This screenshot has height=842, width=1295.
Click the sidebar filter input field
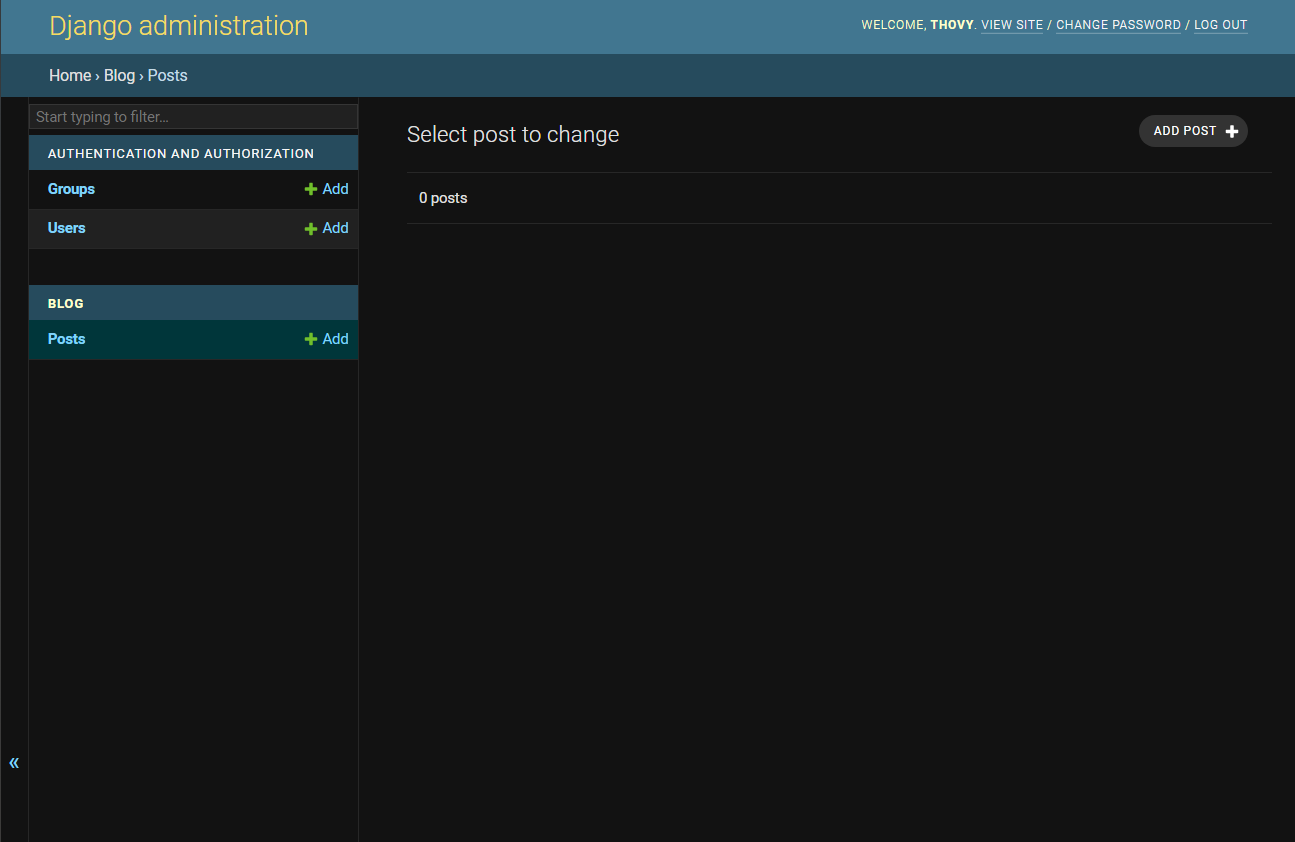(193, 117)
